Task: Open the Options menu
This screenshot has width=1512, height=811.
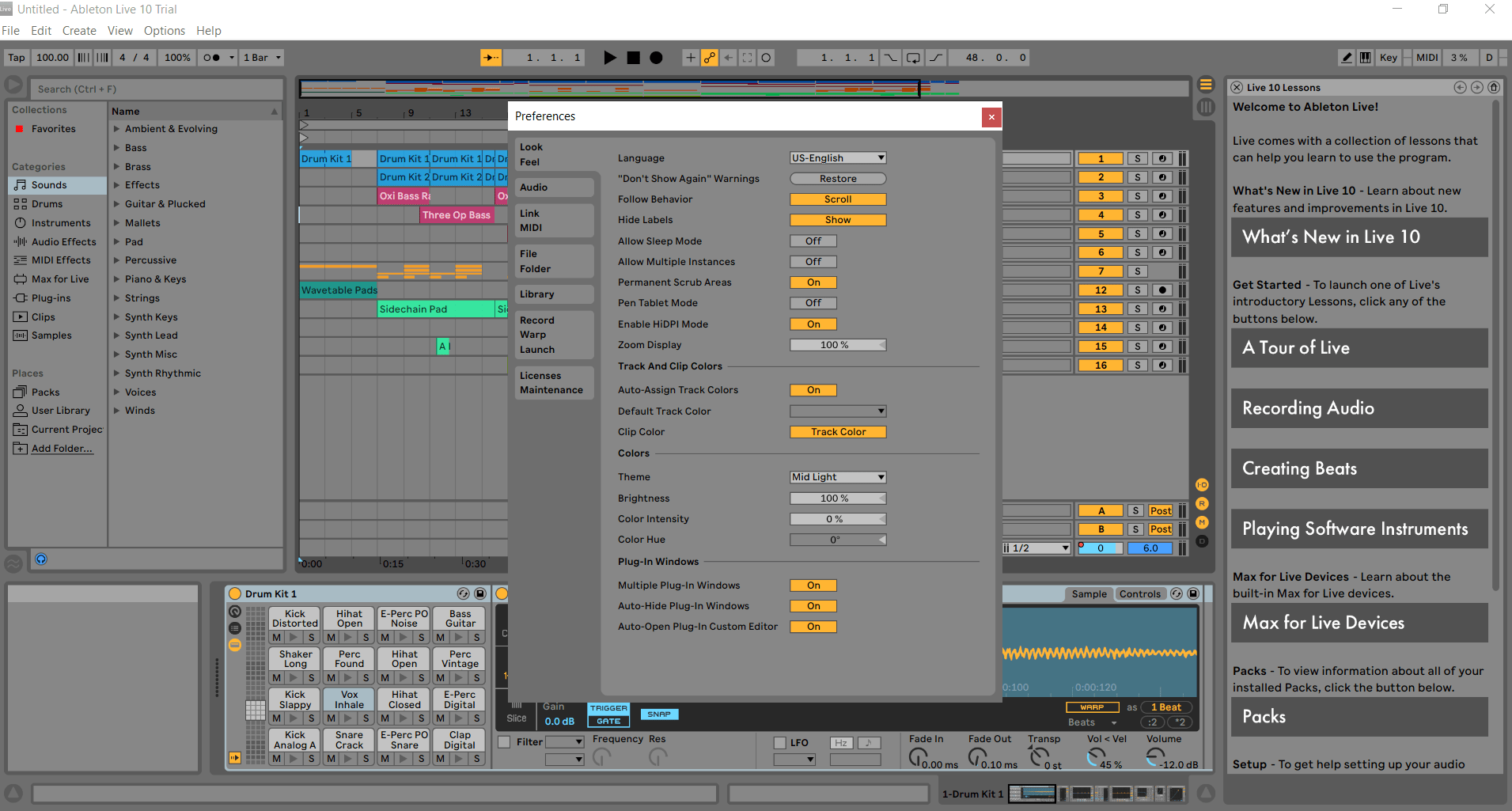Action: [x=164, y=30]
